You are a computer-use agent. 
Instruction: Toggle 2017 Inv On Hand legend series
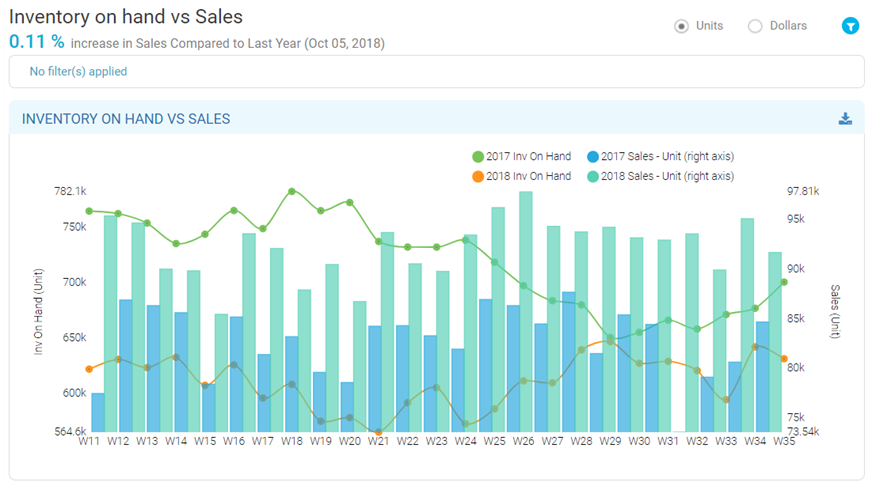(522, 157)
